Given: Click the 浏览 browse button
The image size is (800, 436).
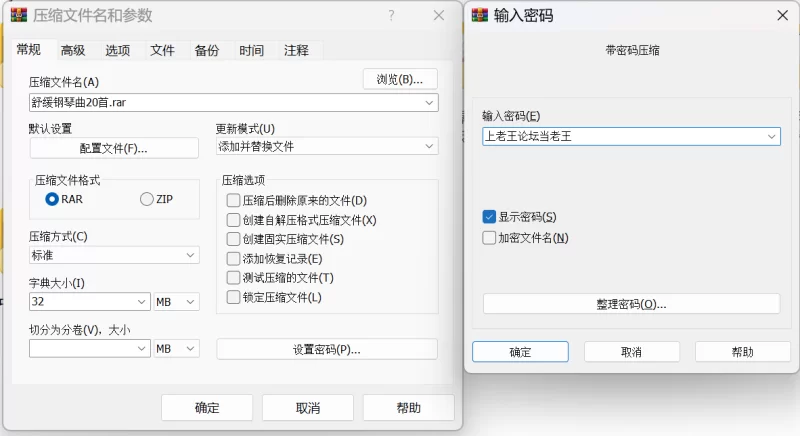Looking at the screenshot, I should pos(399,80).
